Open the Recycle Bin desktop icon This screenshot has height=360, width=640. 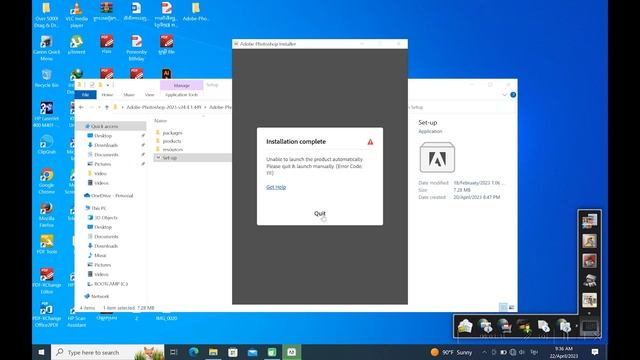tap(47, 78)
